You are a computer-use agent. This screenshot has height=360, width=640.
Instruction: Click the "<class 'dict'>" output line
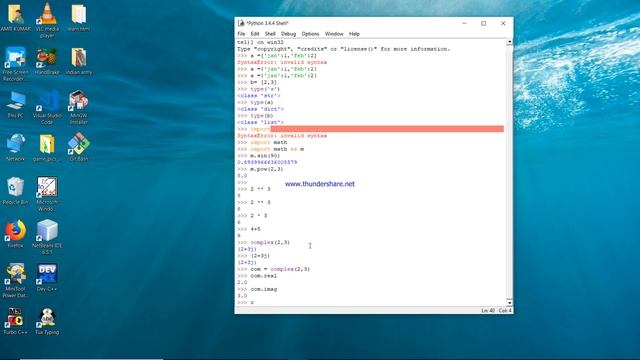tap(260, 109)
